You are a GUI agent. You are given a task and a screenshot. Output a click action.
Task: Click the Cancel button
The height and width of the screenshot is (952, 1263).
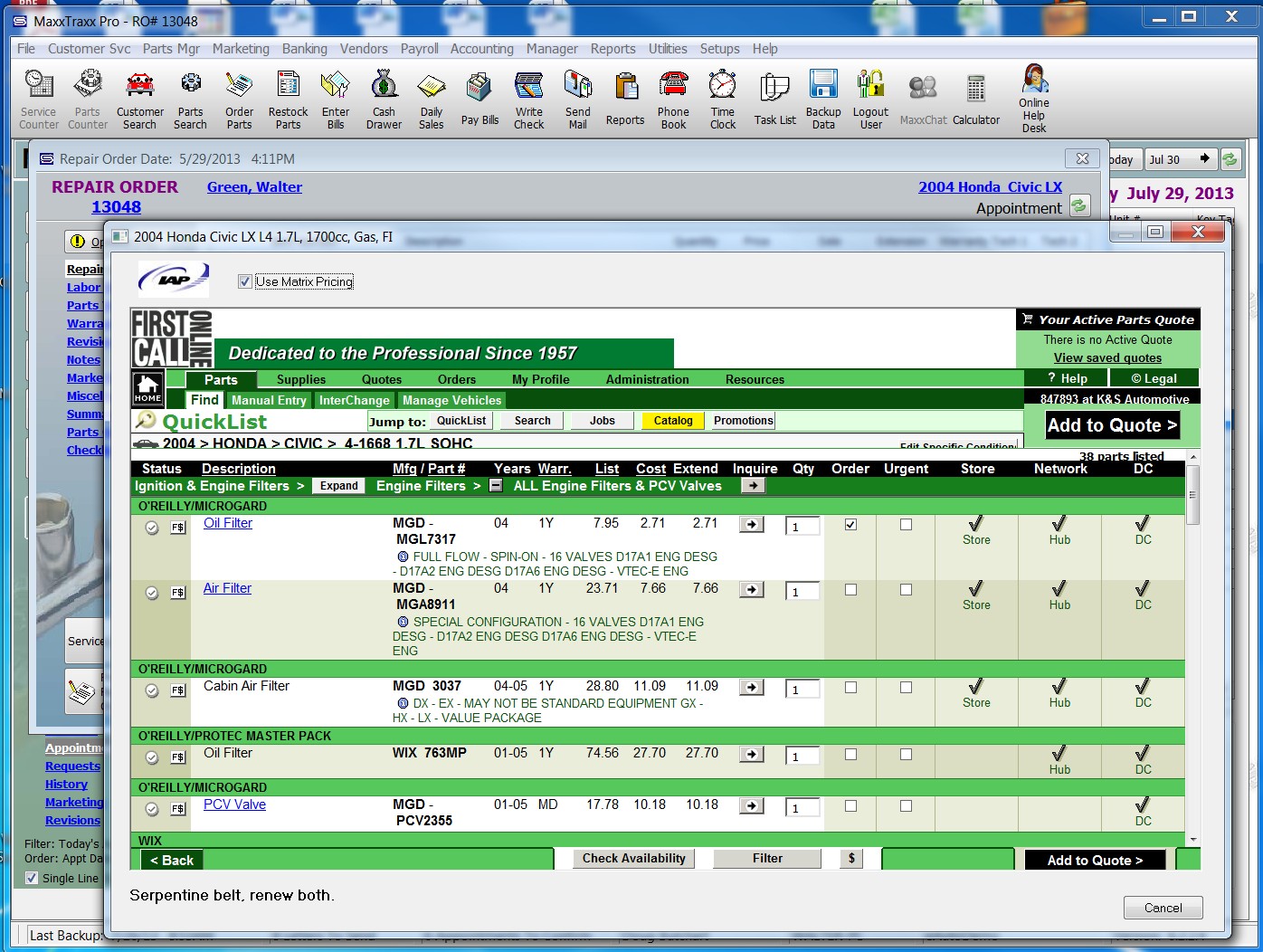pyautogui.click(x=1163, y=908)
